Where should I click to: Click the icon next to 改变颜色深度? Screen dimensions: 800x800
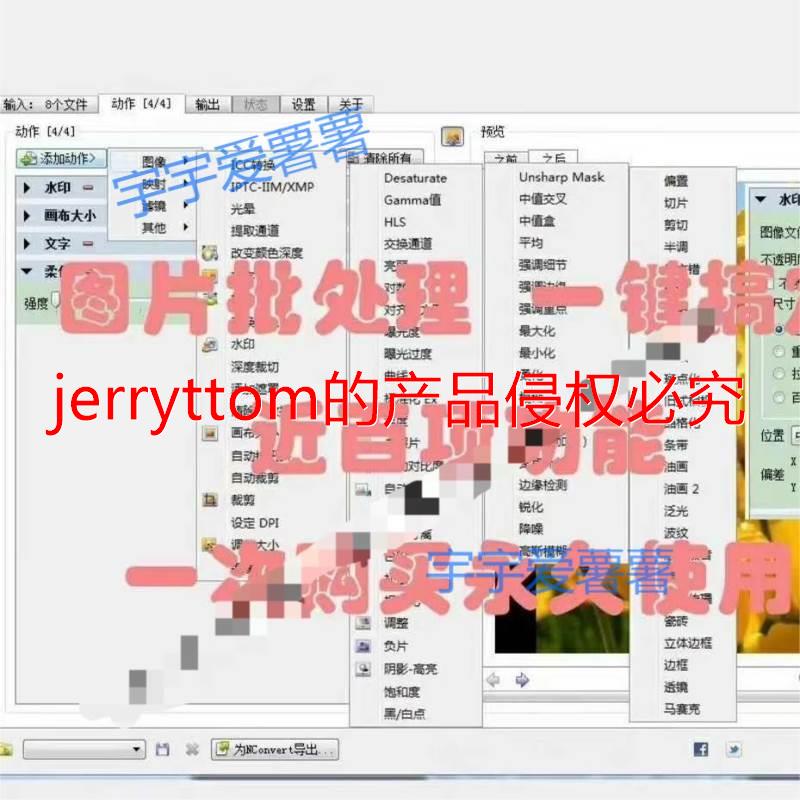coord(210,253)
